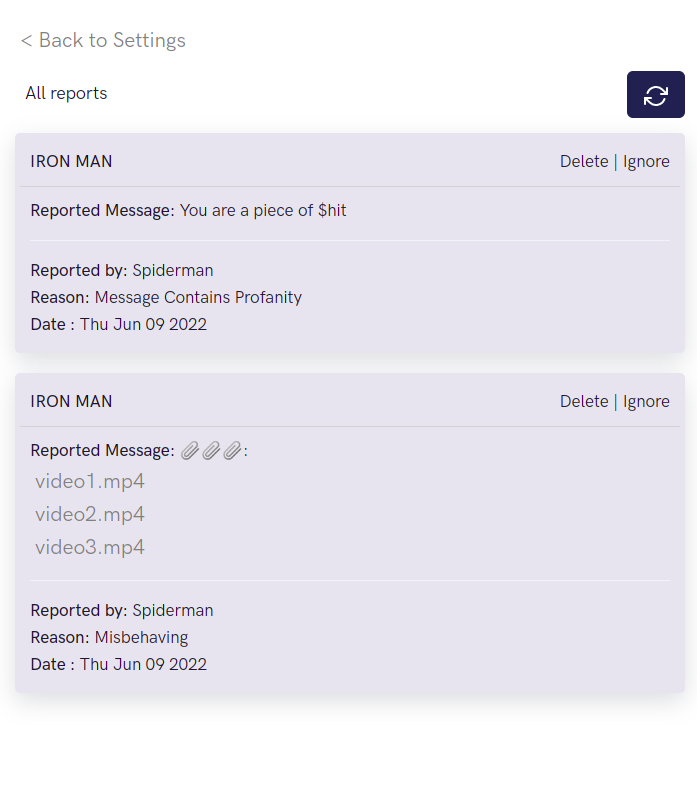This screenshot has height=797, width=697.
Task: Click the last paperclip attachment icon
Action: (x=232, y=450)
